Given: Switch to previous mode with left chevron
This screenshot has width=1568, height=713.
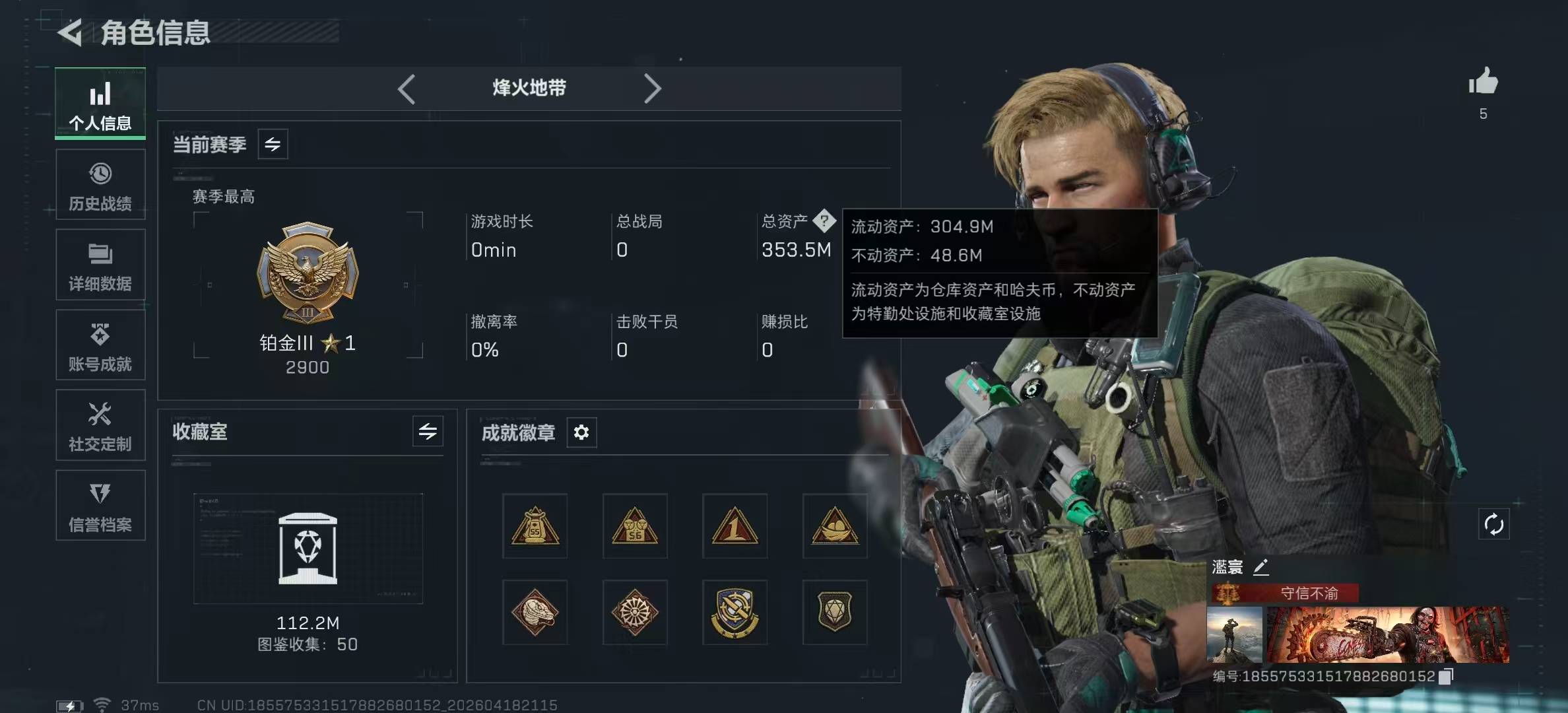Looking at the screenshot, I should tap(407, 88).
